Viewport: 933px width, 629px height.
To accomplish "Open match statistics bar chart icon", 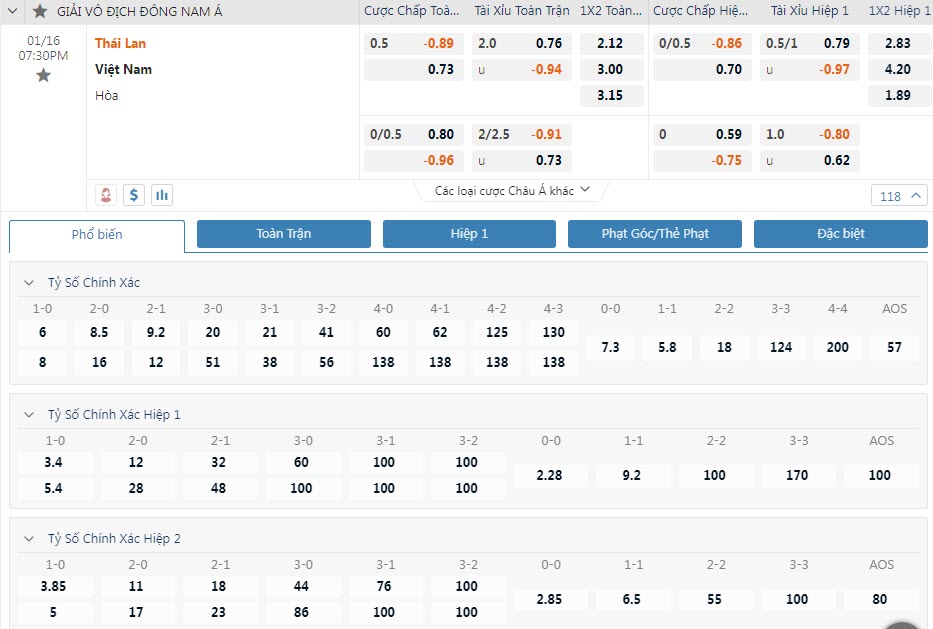I will [x=162, y=195].
